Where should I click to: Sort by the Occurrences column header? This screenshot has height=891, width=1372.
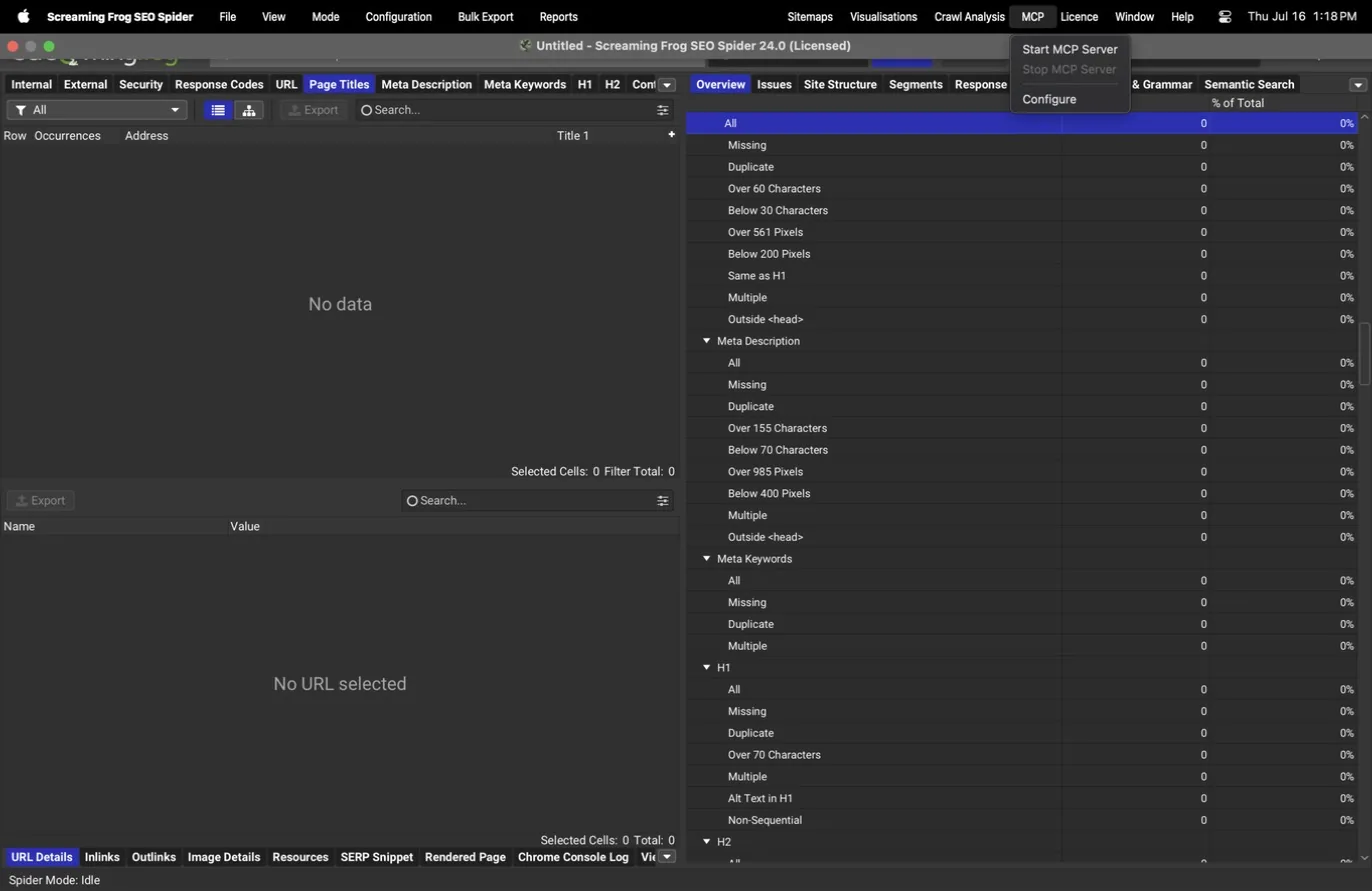67,135
